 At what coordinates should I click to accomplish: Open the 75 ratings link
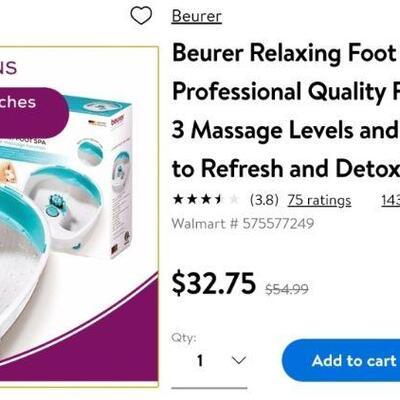point(319,200)
